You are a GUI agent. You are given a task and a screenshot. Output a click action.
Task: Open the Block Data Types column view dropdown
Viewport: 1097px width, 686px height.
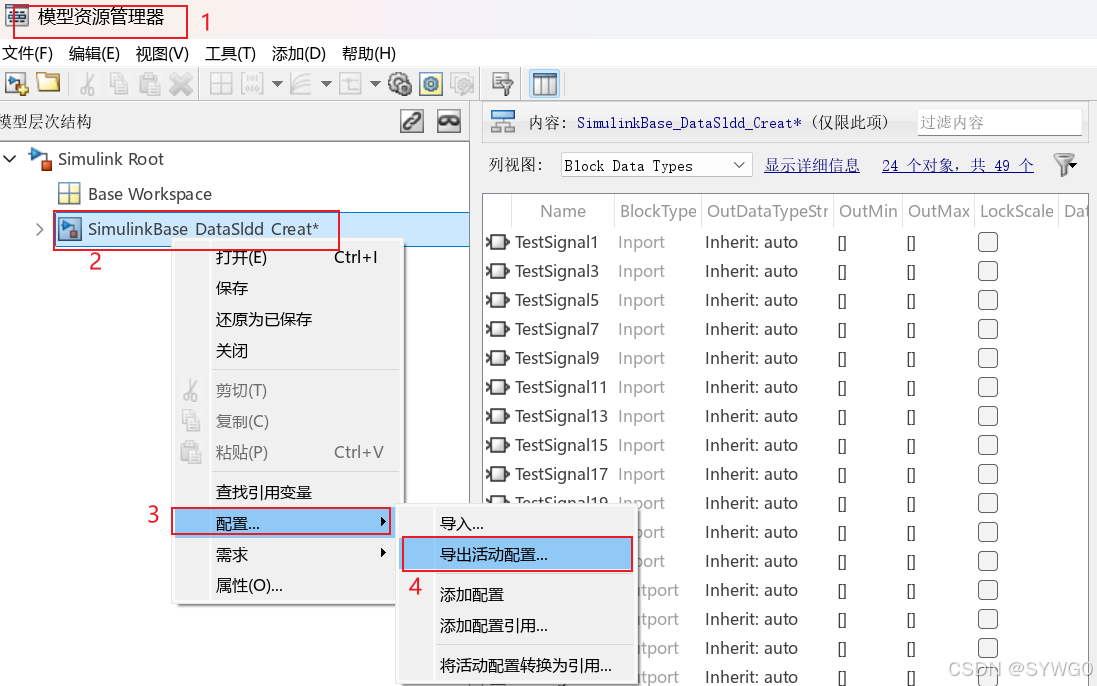click(656, 166)
